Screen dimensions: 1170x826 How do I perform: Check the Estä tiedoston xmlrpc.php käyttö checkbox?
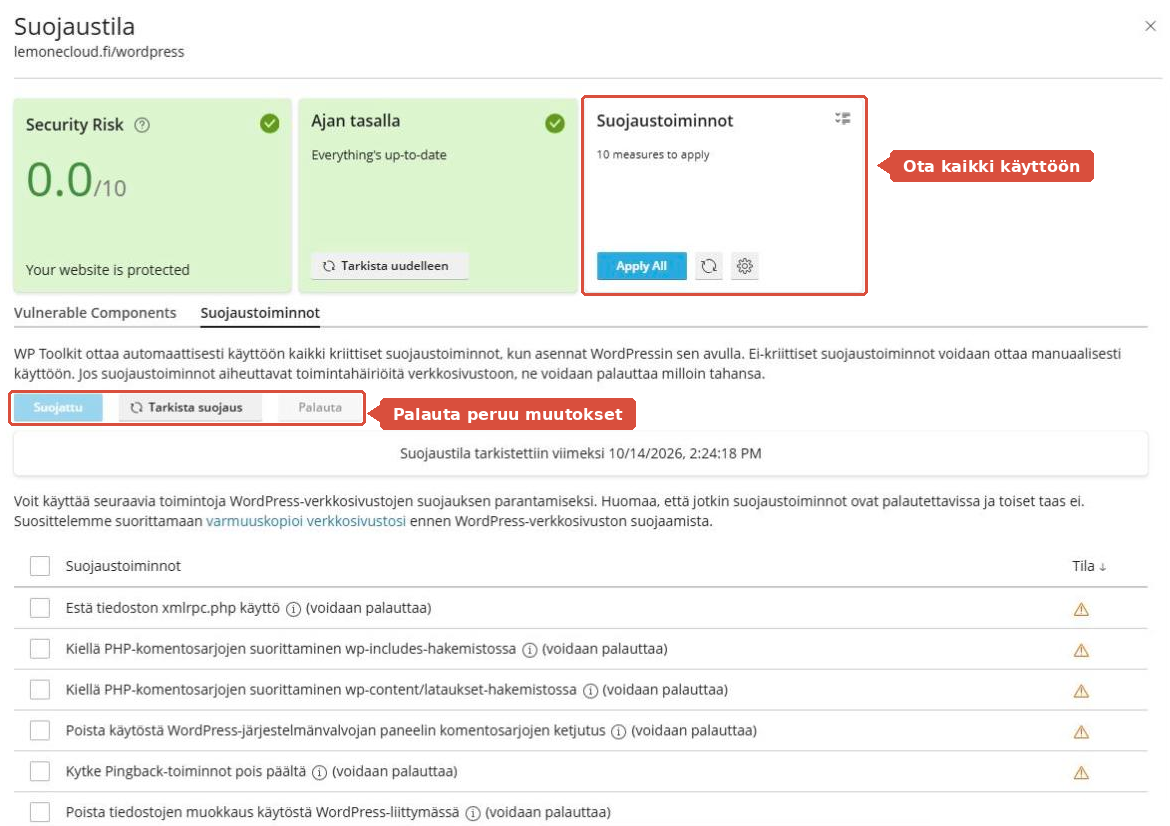[x=40, y=608]
